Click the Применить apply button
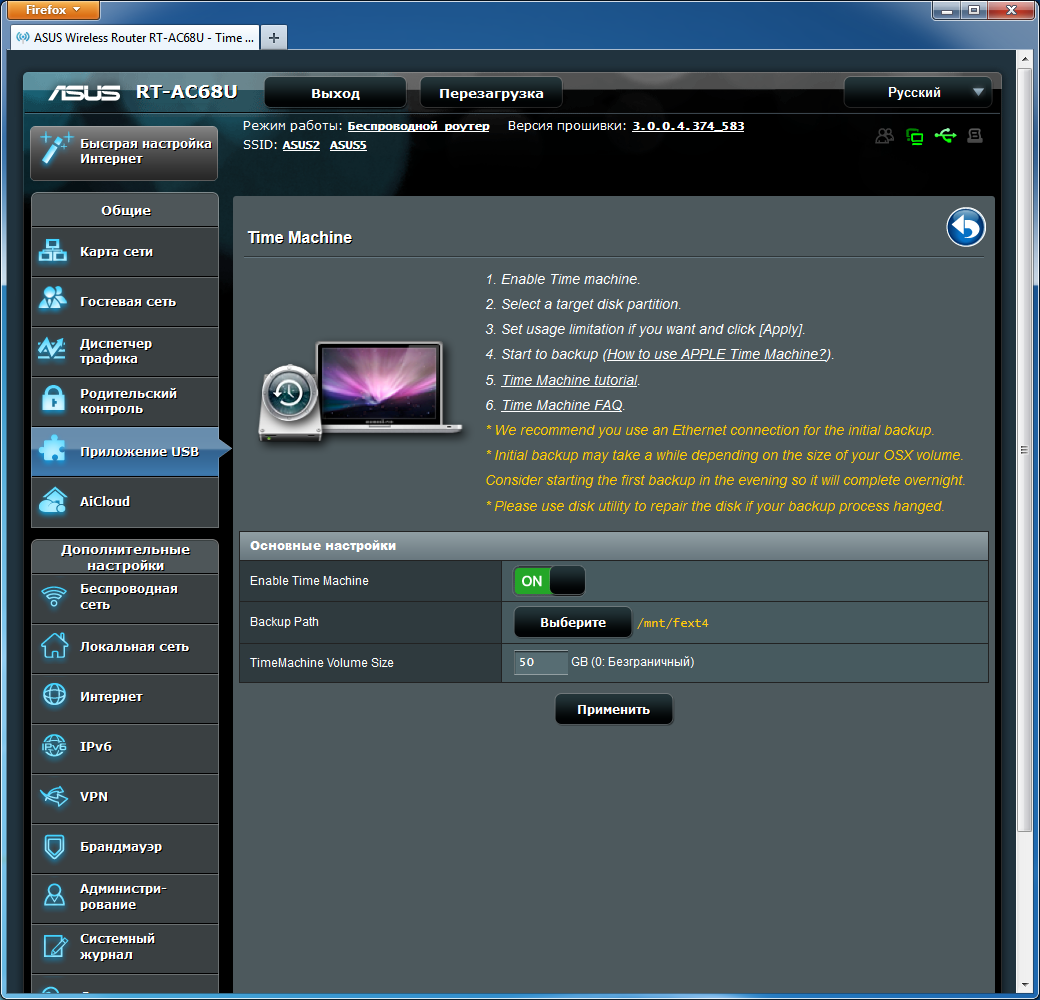 click(614, 710)
